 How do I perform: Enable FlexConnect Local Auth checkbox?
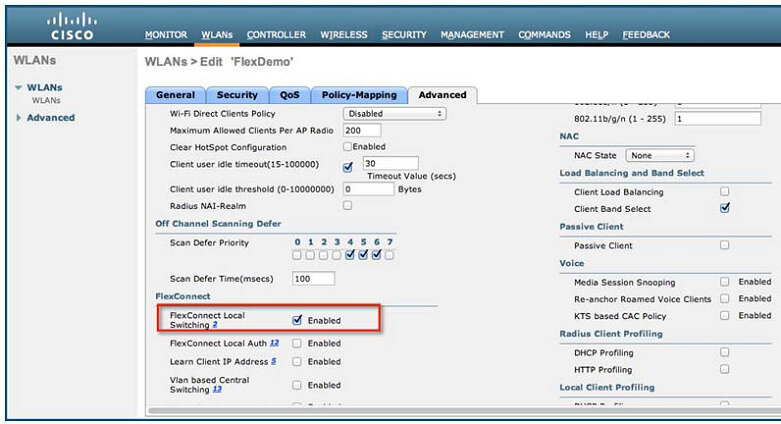297,343
